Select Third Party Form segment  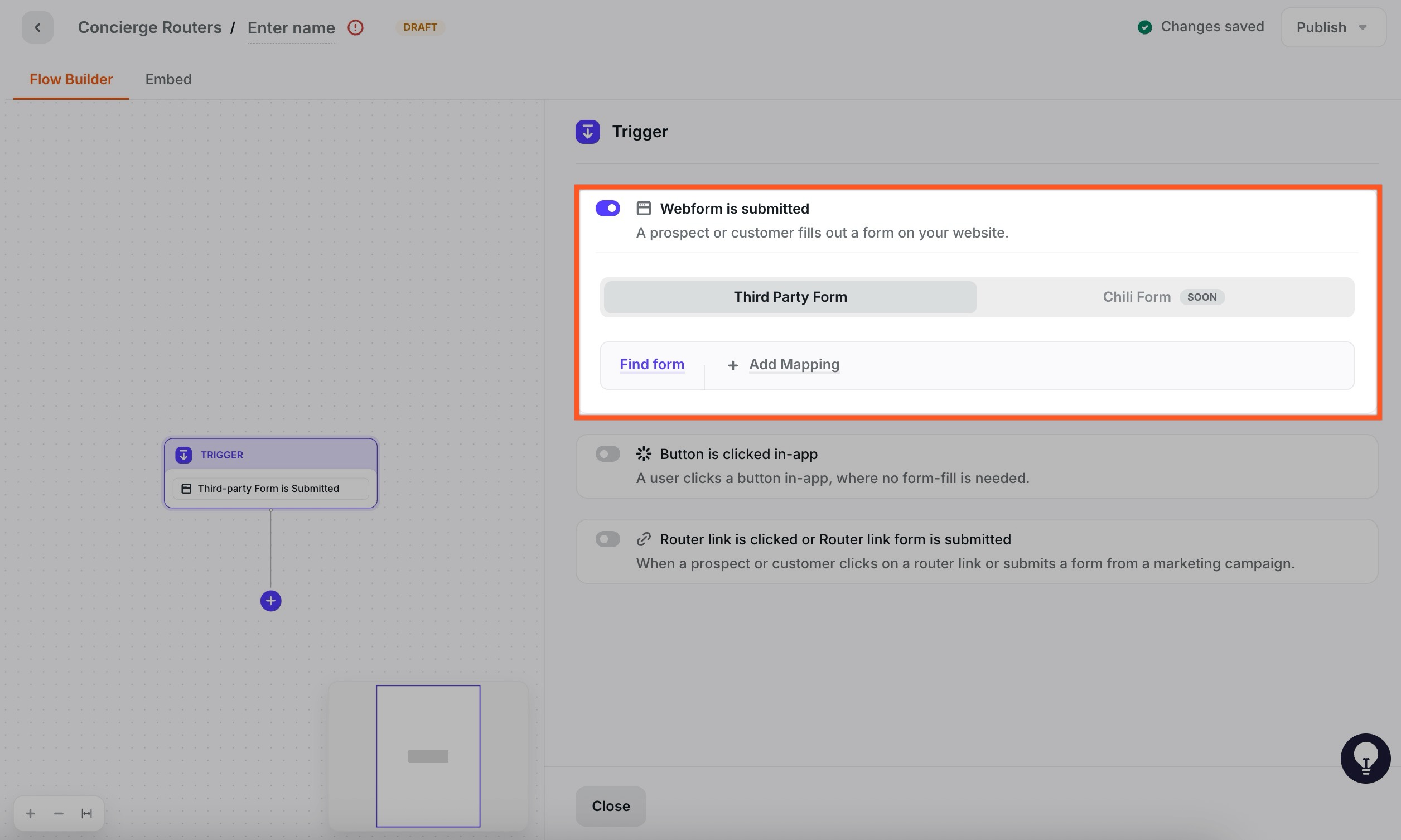click(790, 297)
